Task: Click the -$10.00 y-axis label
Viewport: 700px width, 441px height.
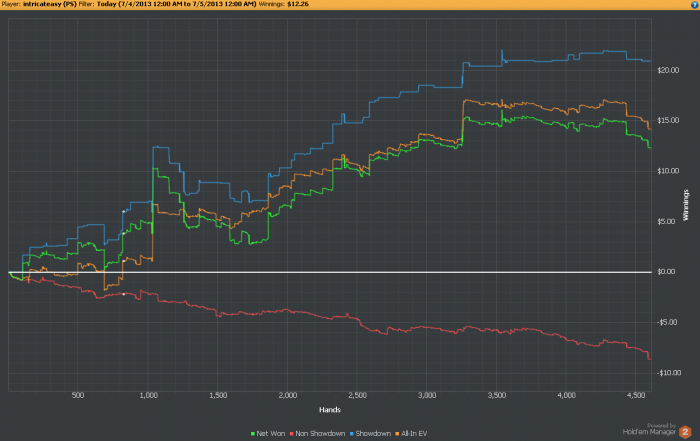Action: pyautogui.click(x=669, y=373)
